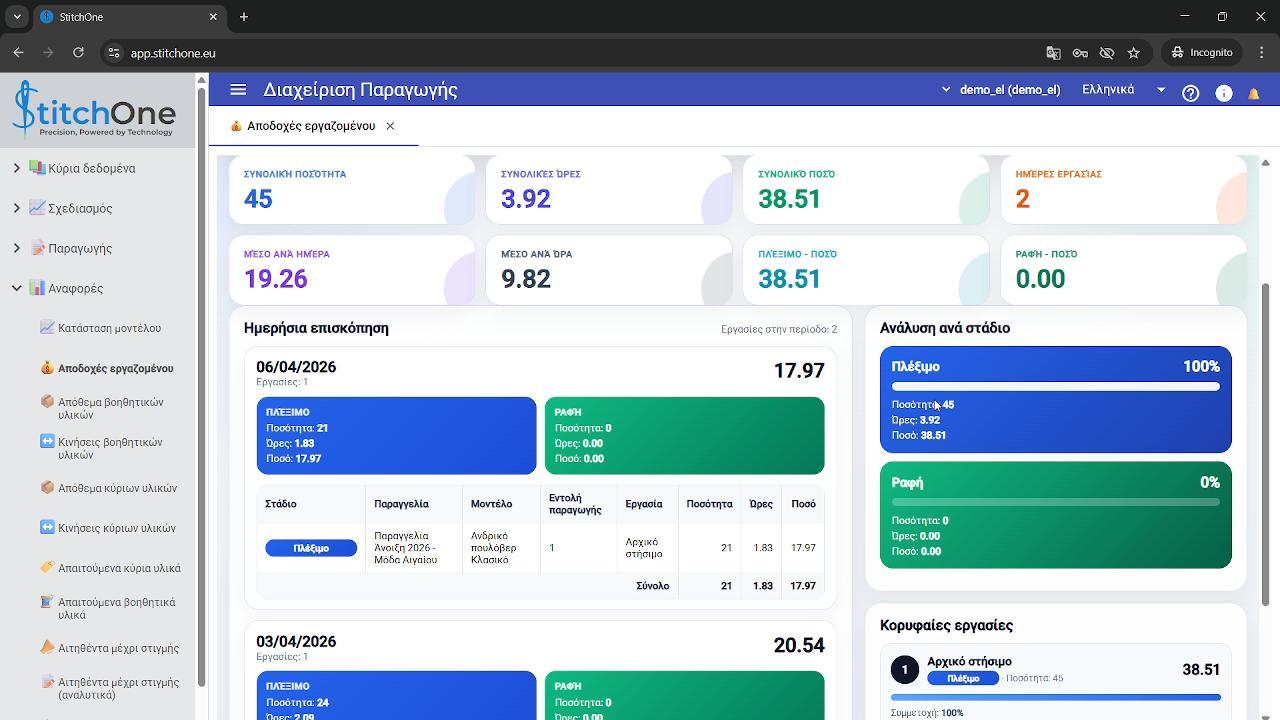This screenshot has height=720, width=1280.
Task: Open the demo_el account dropdown
Action: tap(1000, 90)
